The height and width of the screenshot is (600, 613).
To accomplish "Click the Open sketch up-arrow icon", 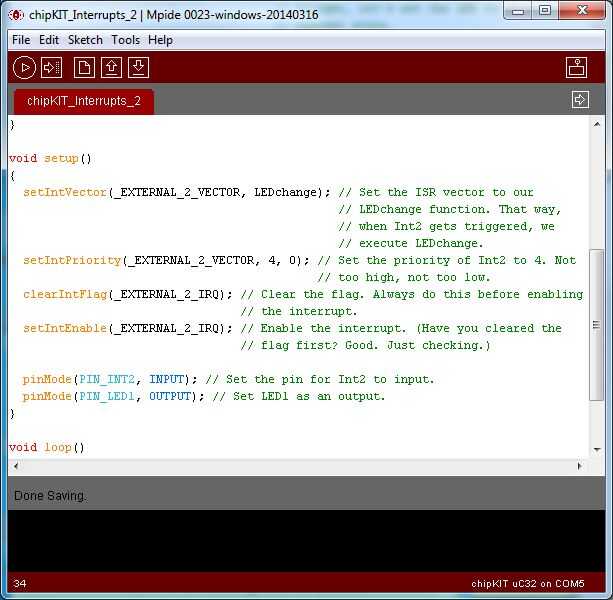I will tap(111, 68).
